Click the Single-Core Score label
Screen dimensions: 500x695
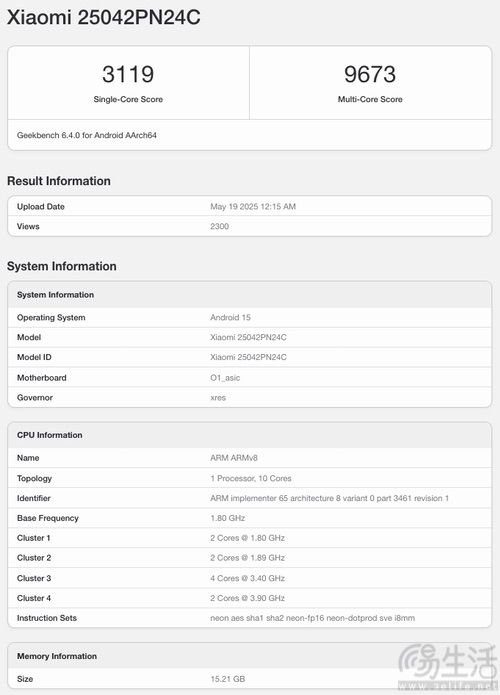point(128,99)
